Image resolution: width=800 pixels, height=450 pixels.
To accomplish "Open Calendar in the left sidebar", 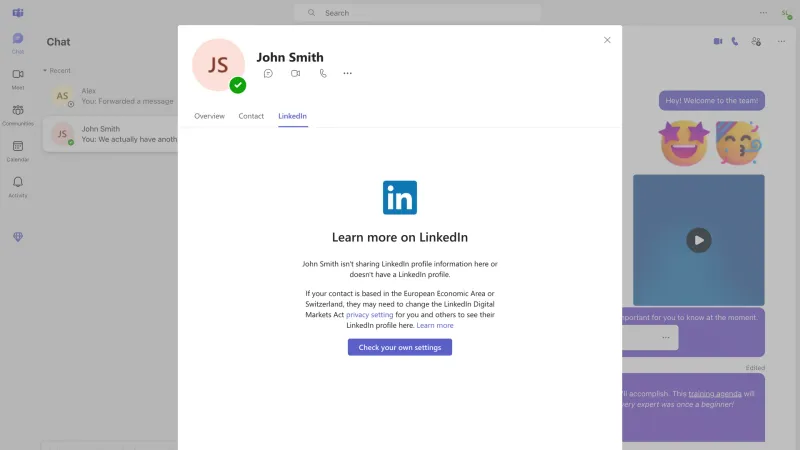I will (x=18, y=152).
